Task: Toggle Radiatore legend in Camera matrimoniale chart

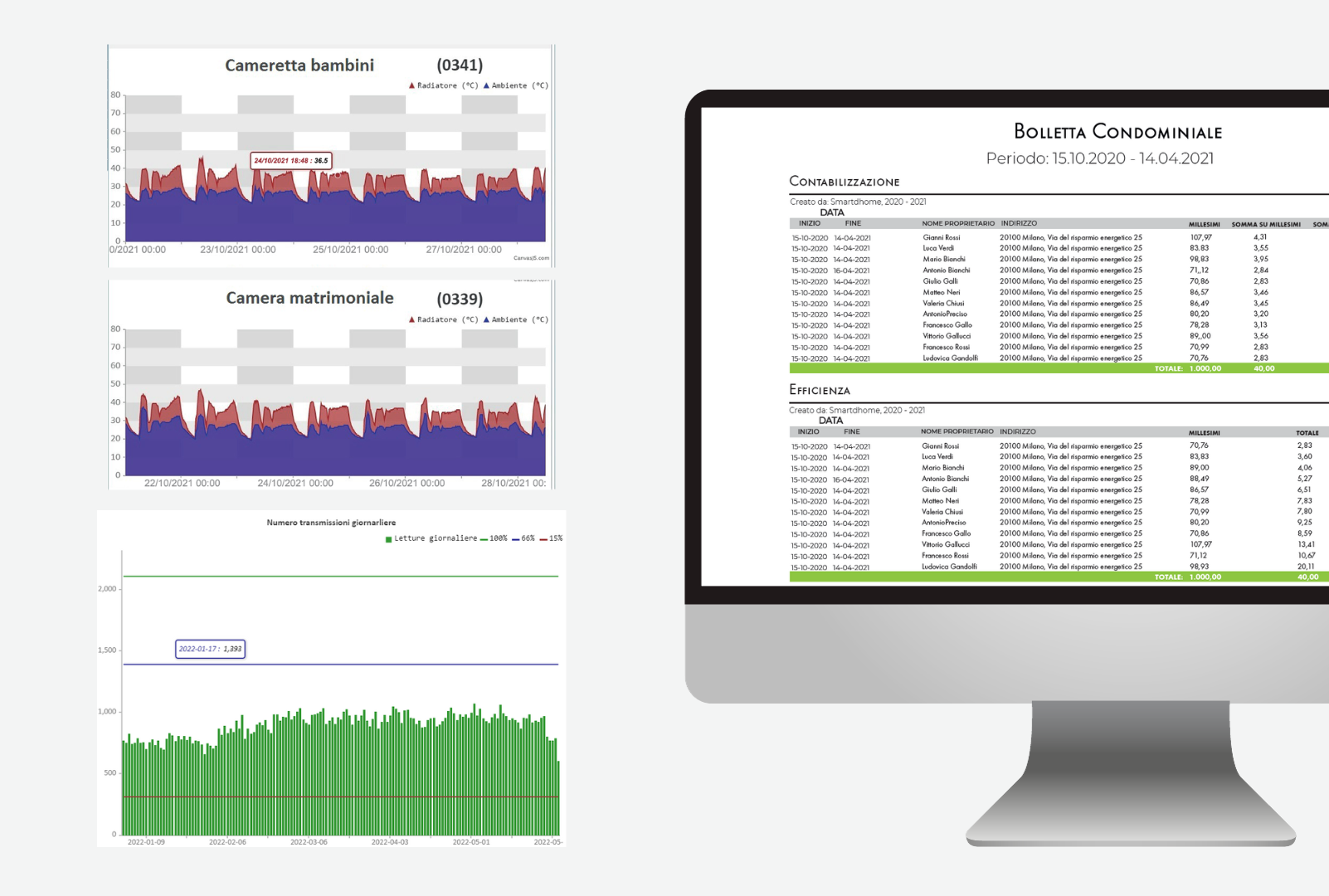Action: pos(443,319)
